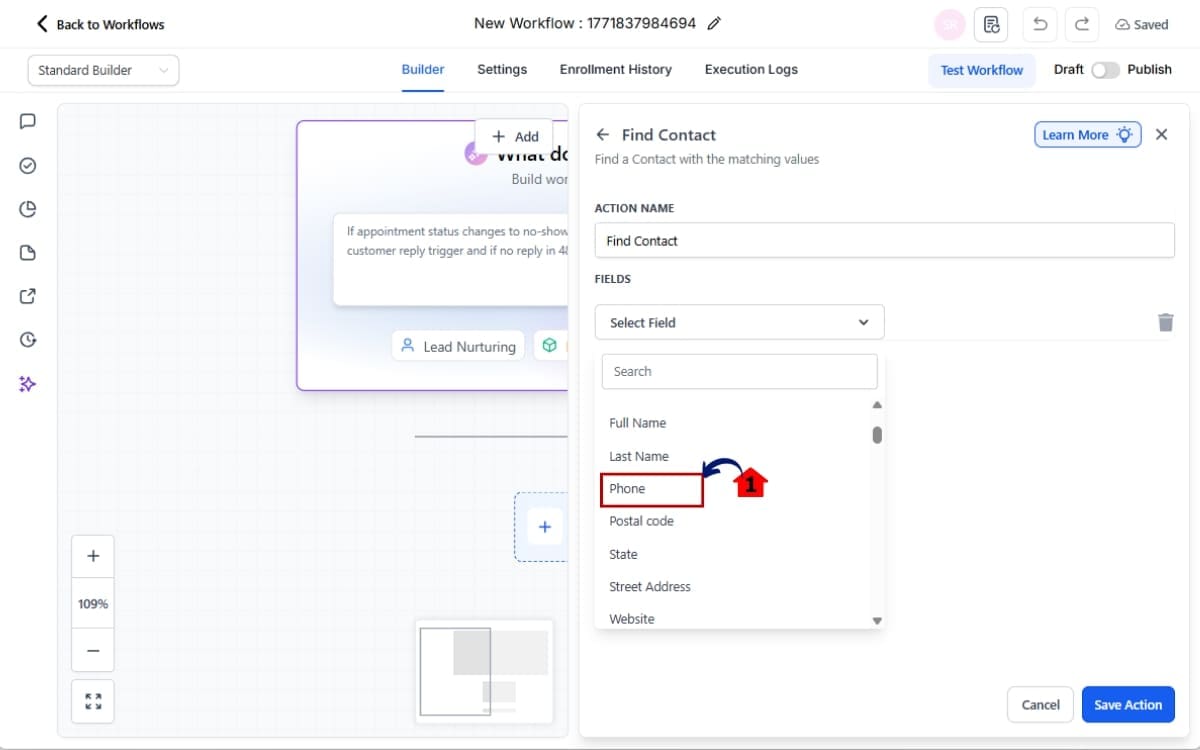This screenshot has width=1200, height=750.
Task: Open the Select Field dropdown
Action: [x=739, y=322]
